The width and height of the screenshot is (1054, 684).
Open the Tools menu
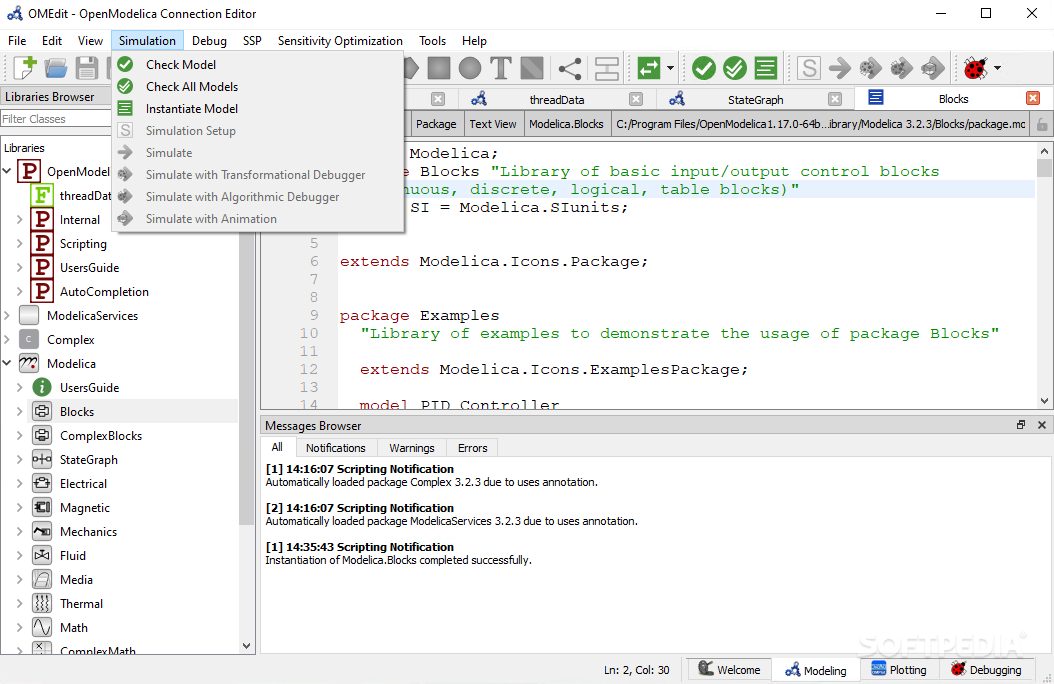432,41
